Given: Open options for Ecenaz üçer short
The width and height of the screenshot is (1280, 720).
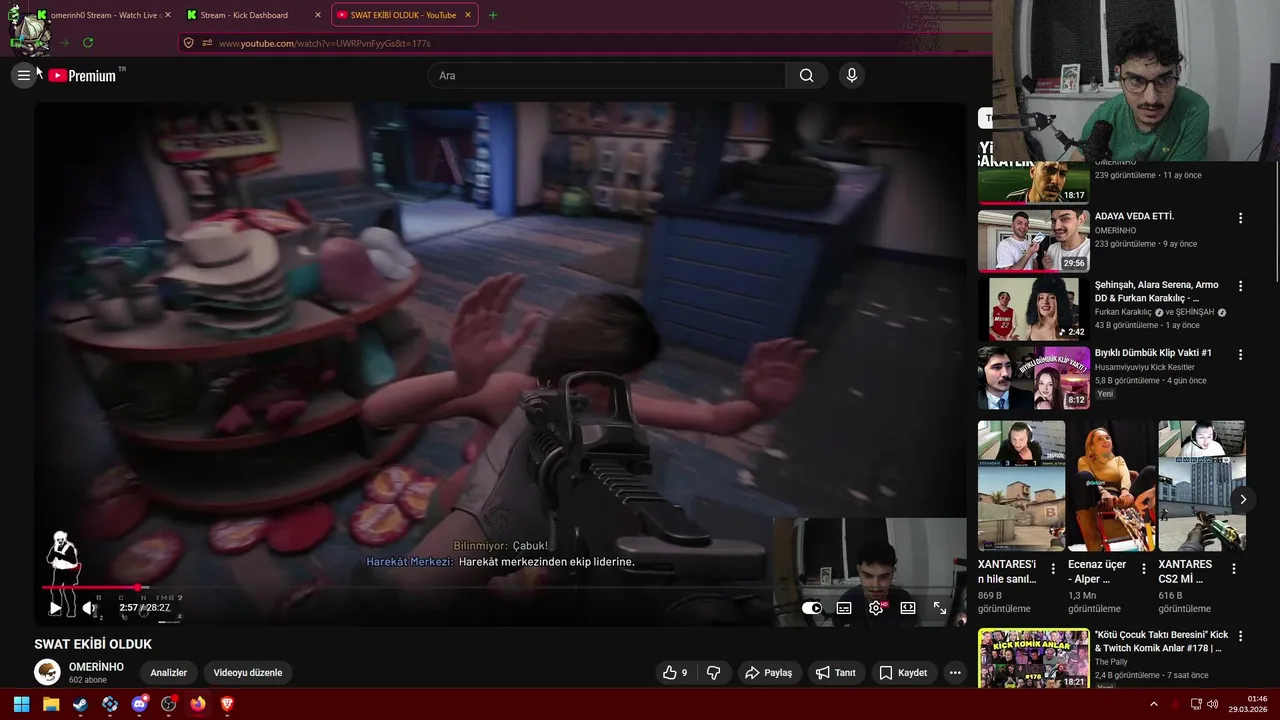Looking at the screenshot, I should 1143,568.
